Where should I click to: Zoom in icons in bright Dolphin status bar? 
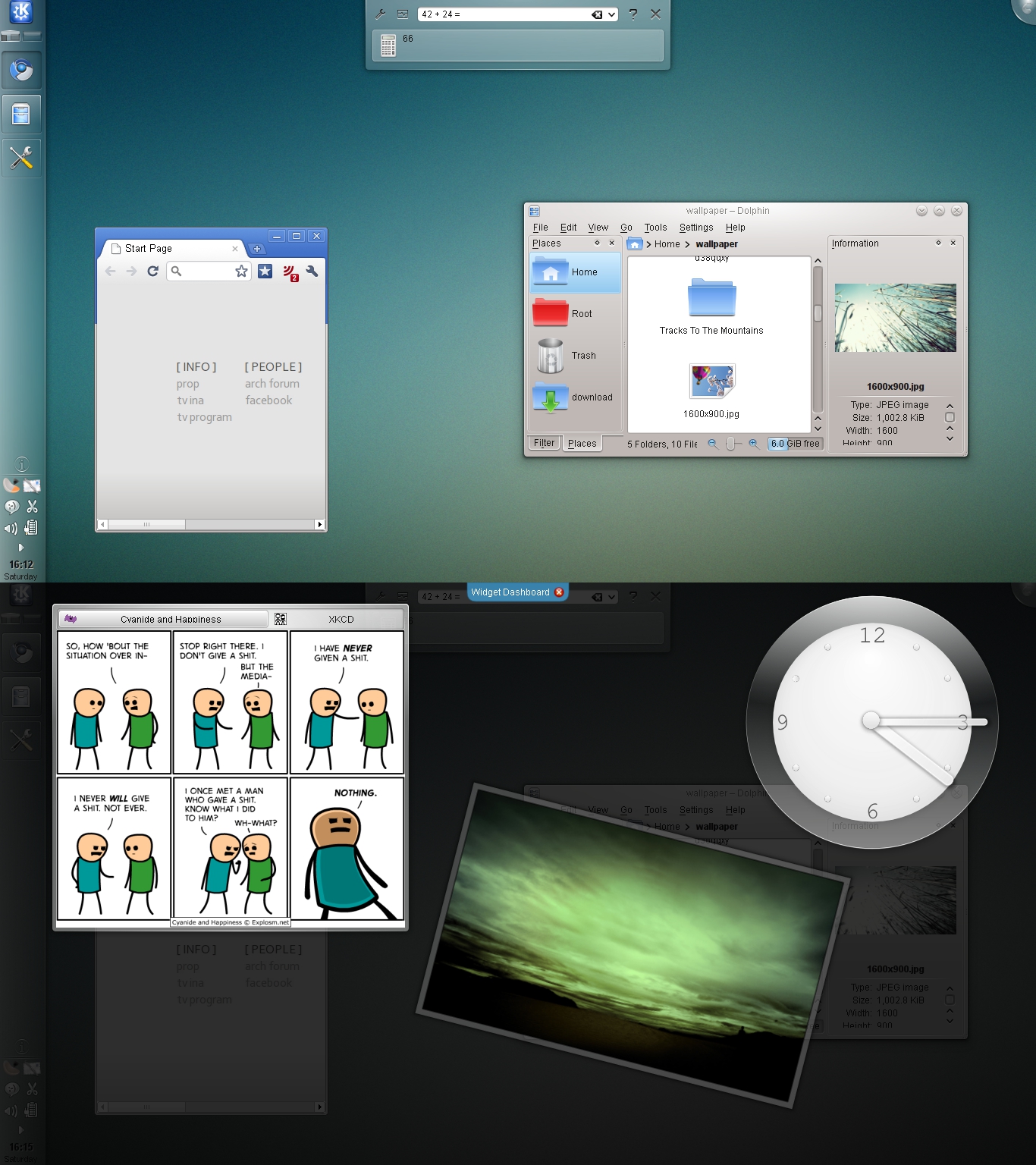[x=754, y=444]
